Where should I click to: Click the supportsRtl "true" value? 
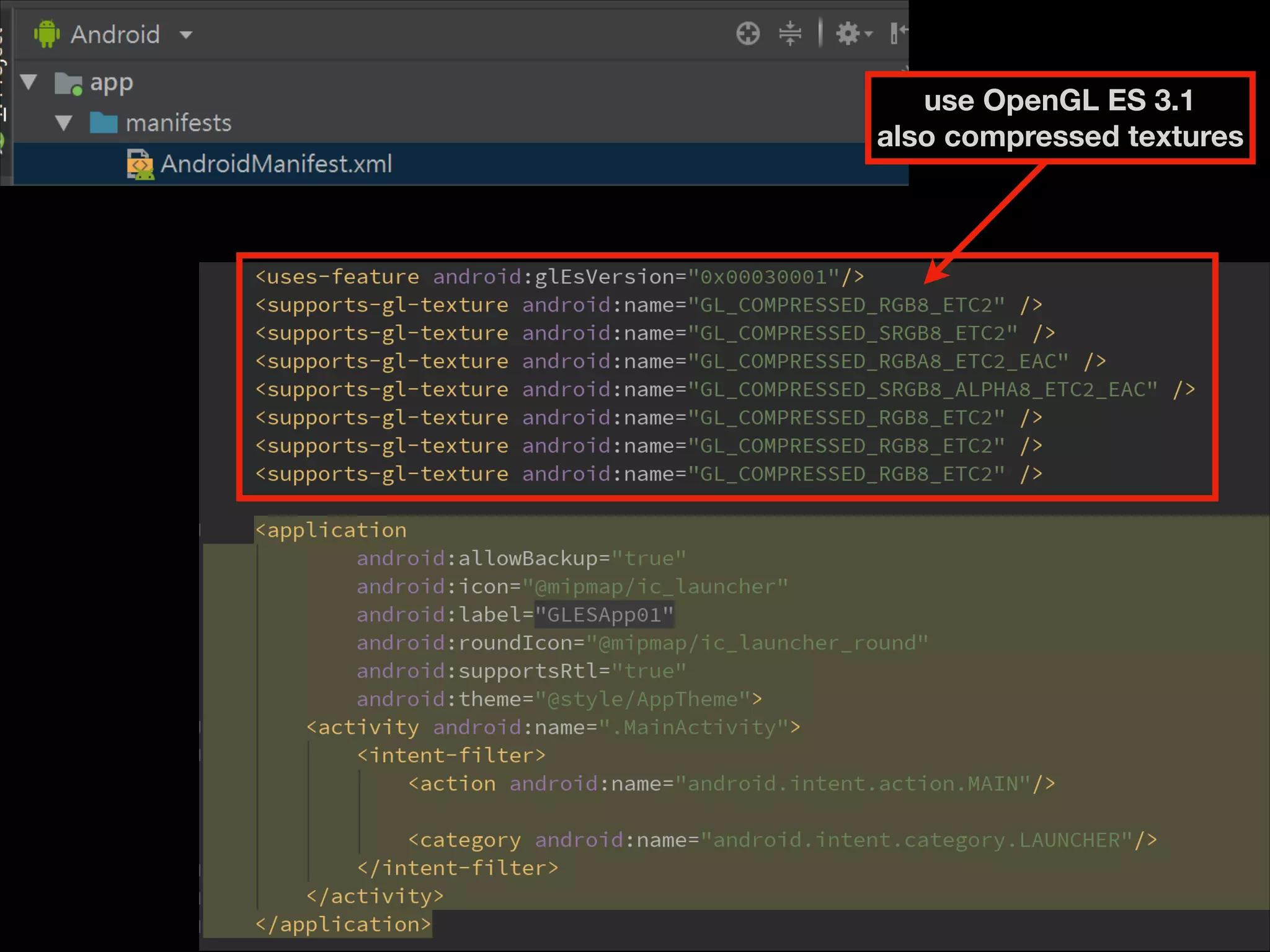coord(649,671)
